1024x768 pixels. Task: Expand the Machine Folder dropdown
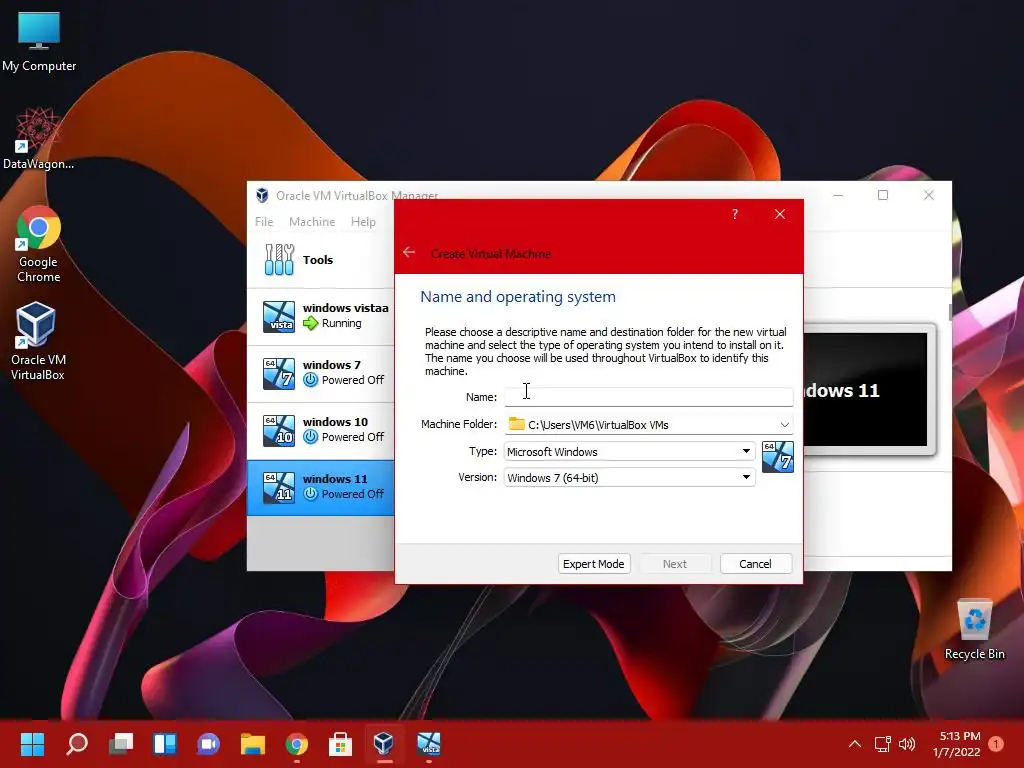784,424
